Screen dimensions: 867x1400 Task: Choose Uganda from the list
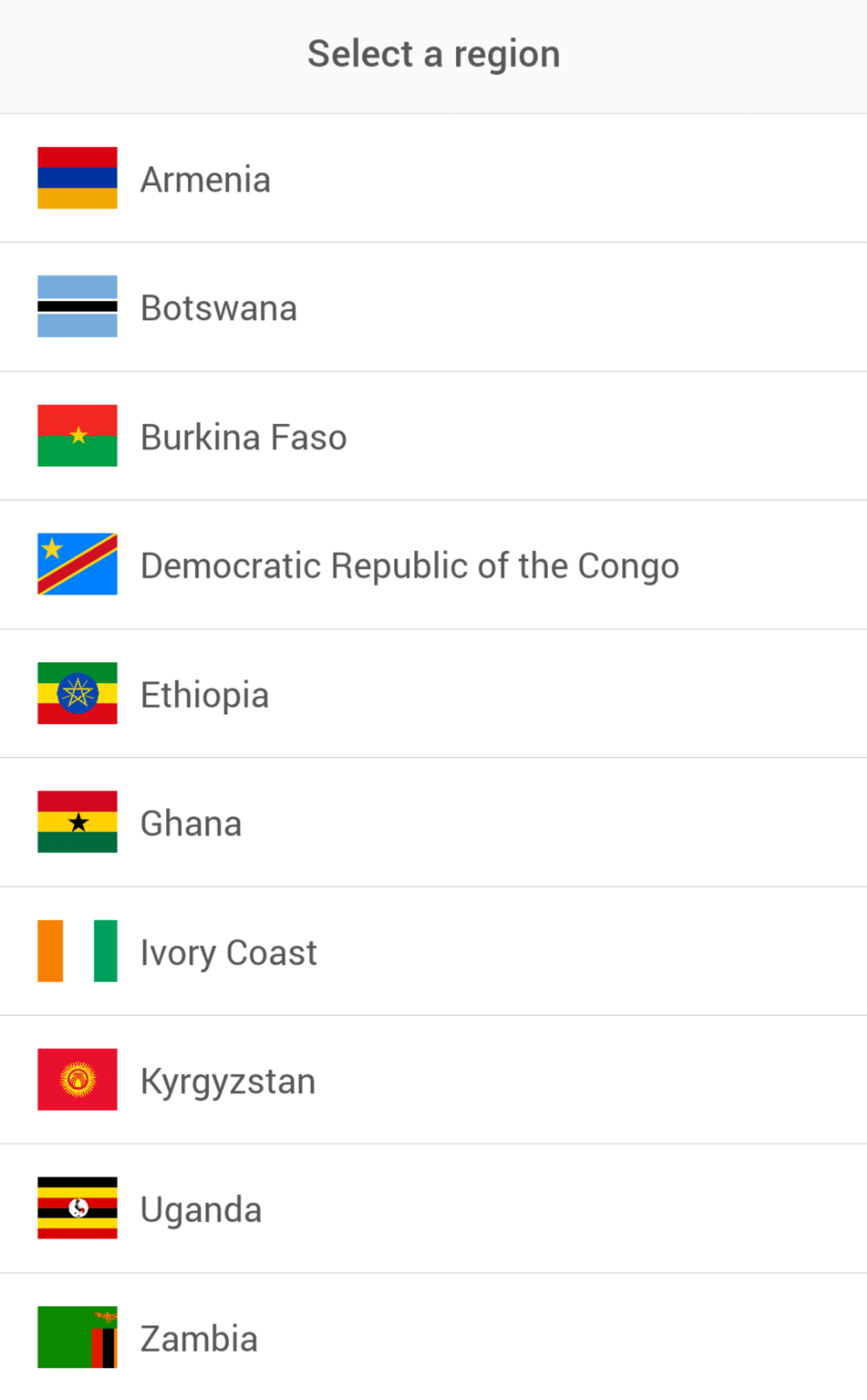(201, 1210)
